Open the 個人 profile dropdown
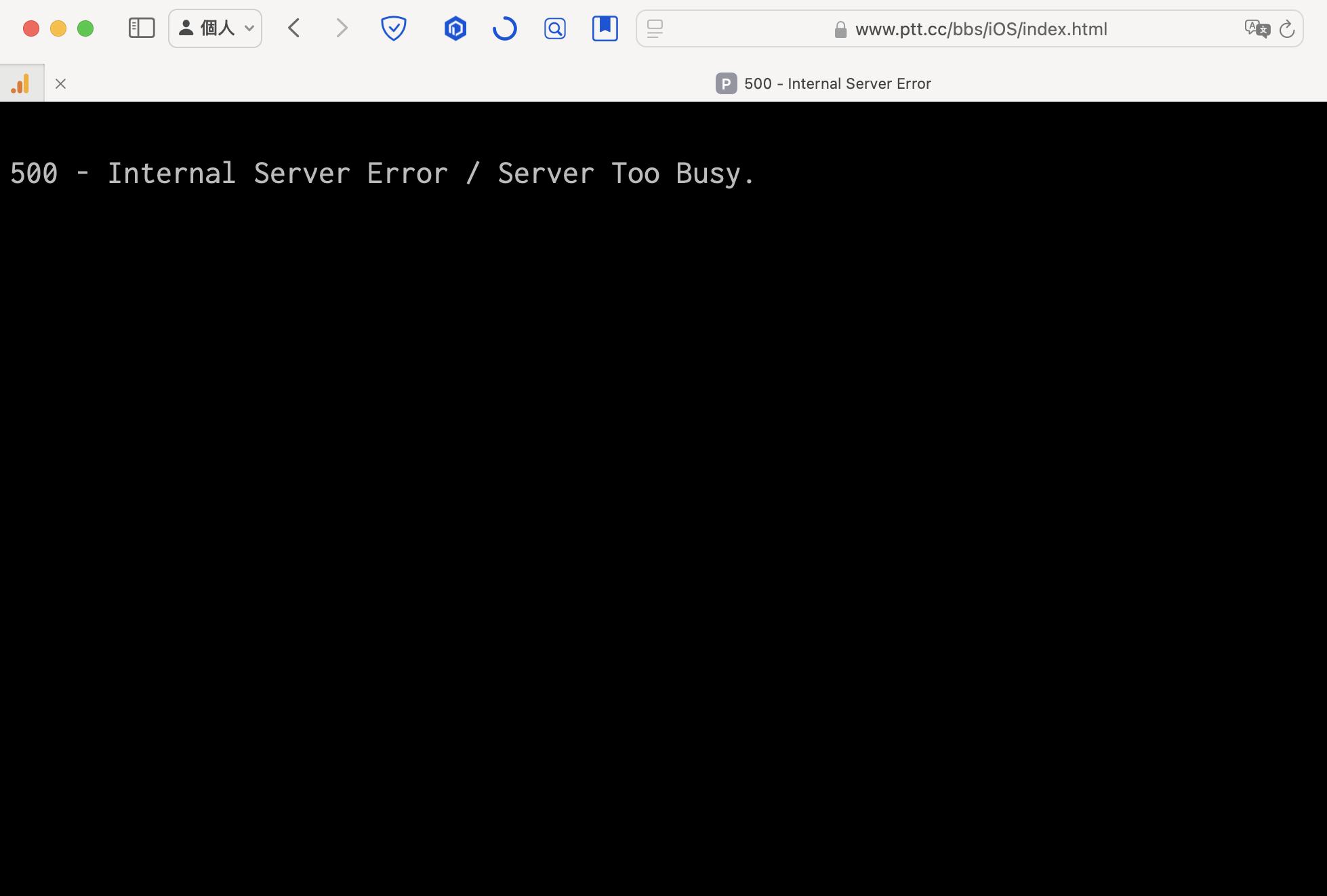The image size is (1327, 896). point(216,28)
